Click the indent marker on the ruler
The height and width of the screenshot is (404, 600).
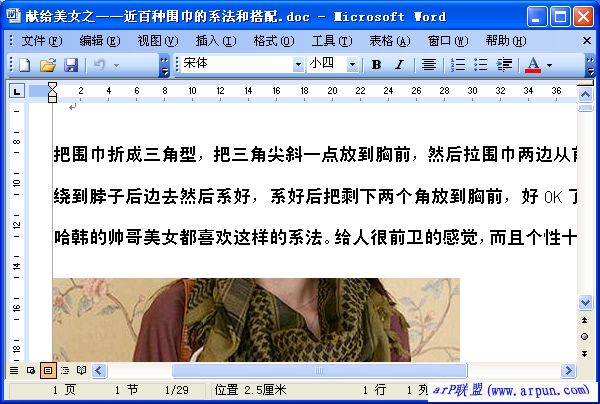tap(52, 93)
